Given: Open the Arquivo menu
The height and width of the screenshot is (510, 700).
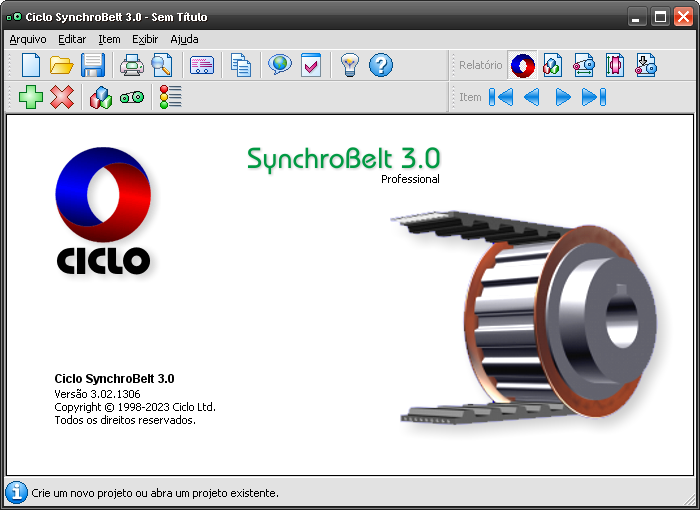Looking at the screenshot, I should [x=28, y=39].
